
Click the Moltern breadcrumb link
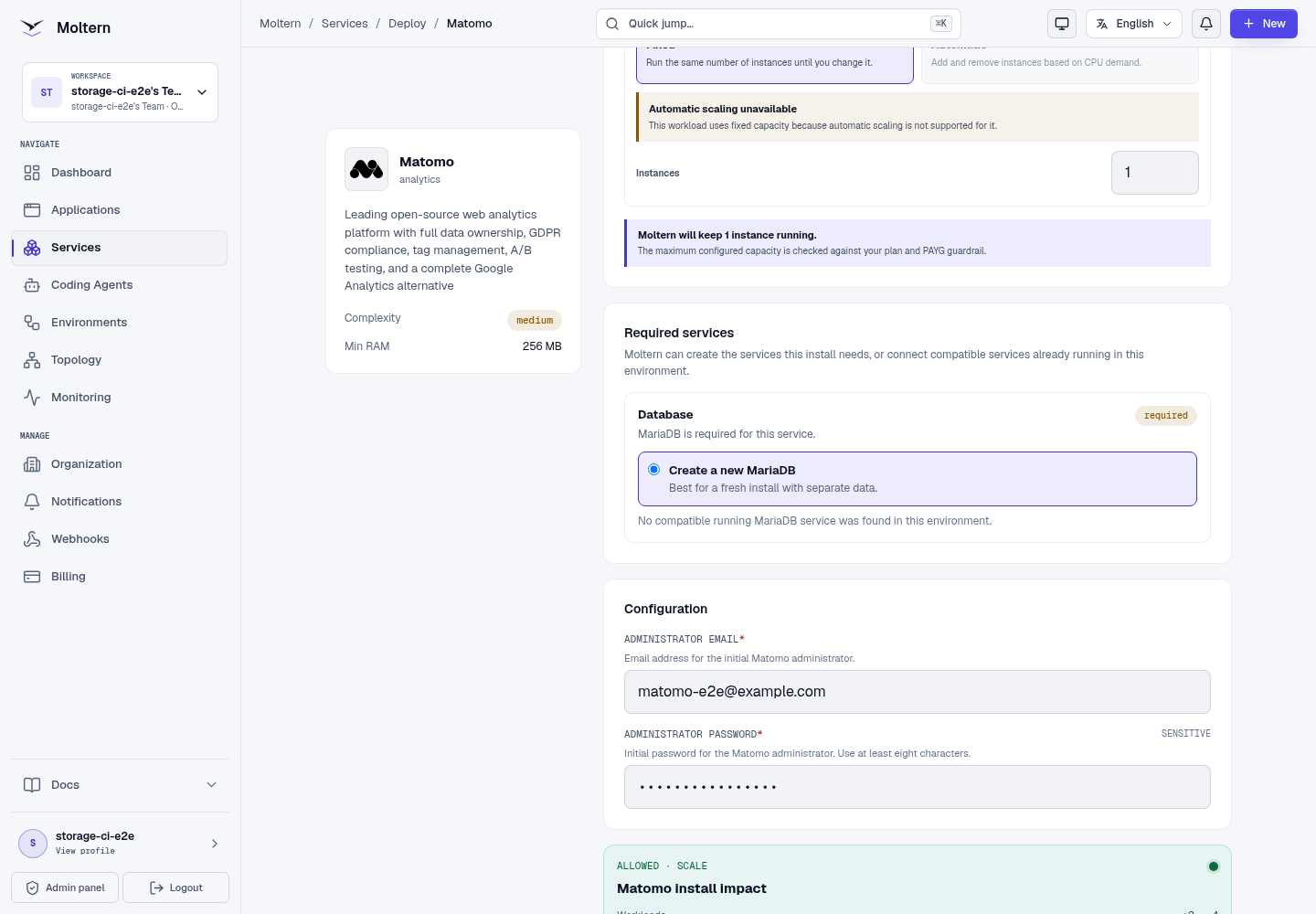[x=280, y=24]
